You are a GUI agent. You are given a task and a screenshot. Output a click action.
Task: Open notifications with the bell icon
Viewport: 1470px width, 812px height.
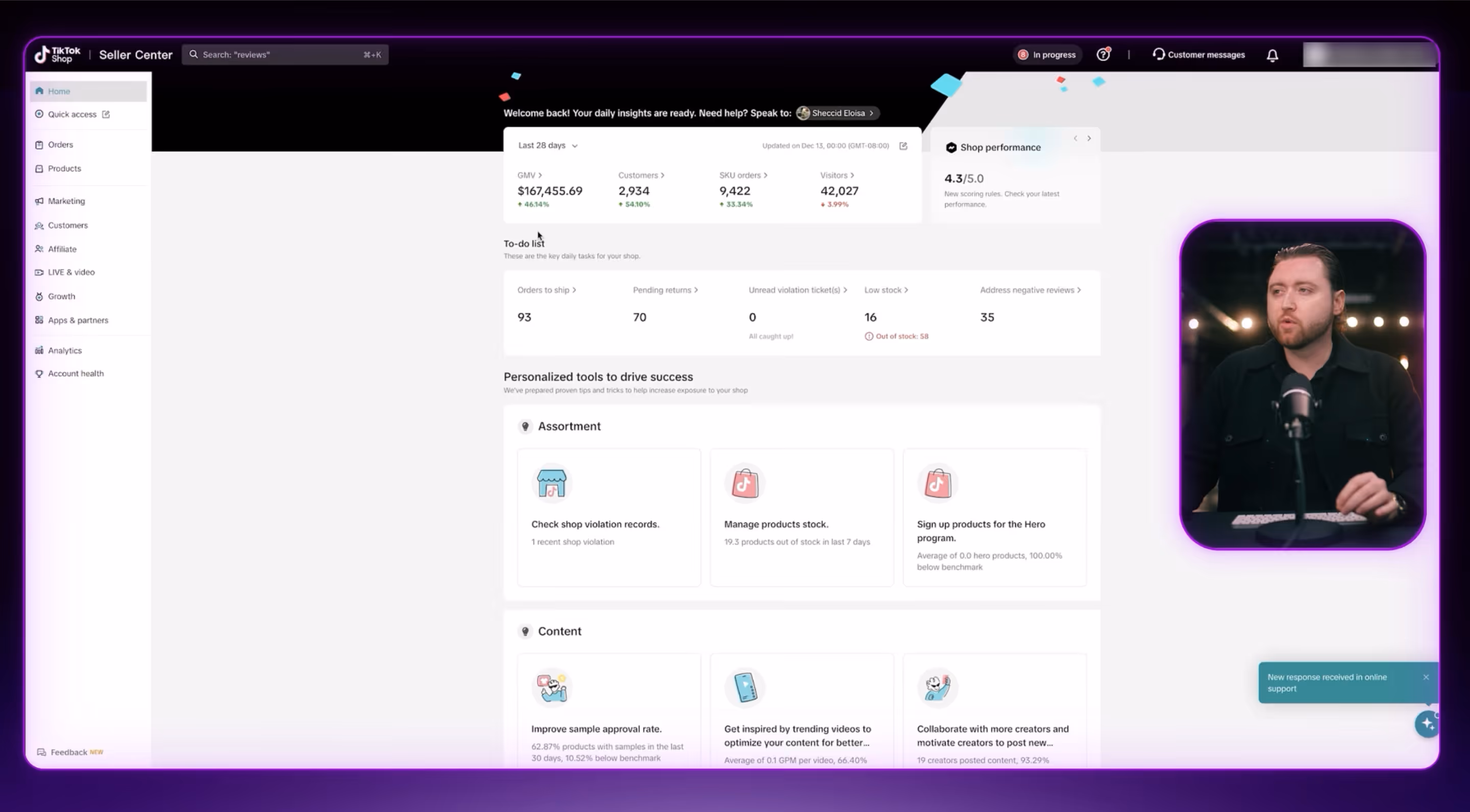(x=1272, y=54)
